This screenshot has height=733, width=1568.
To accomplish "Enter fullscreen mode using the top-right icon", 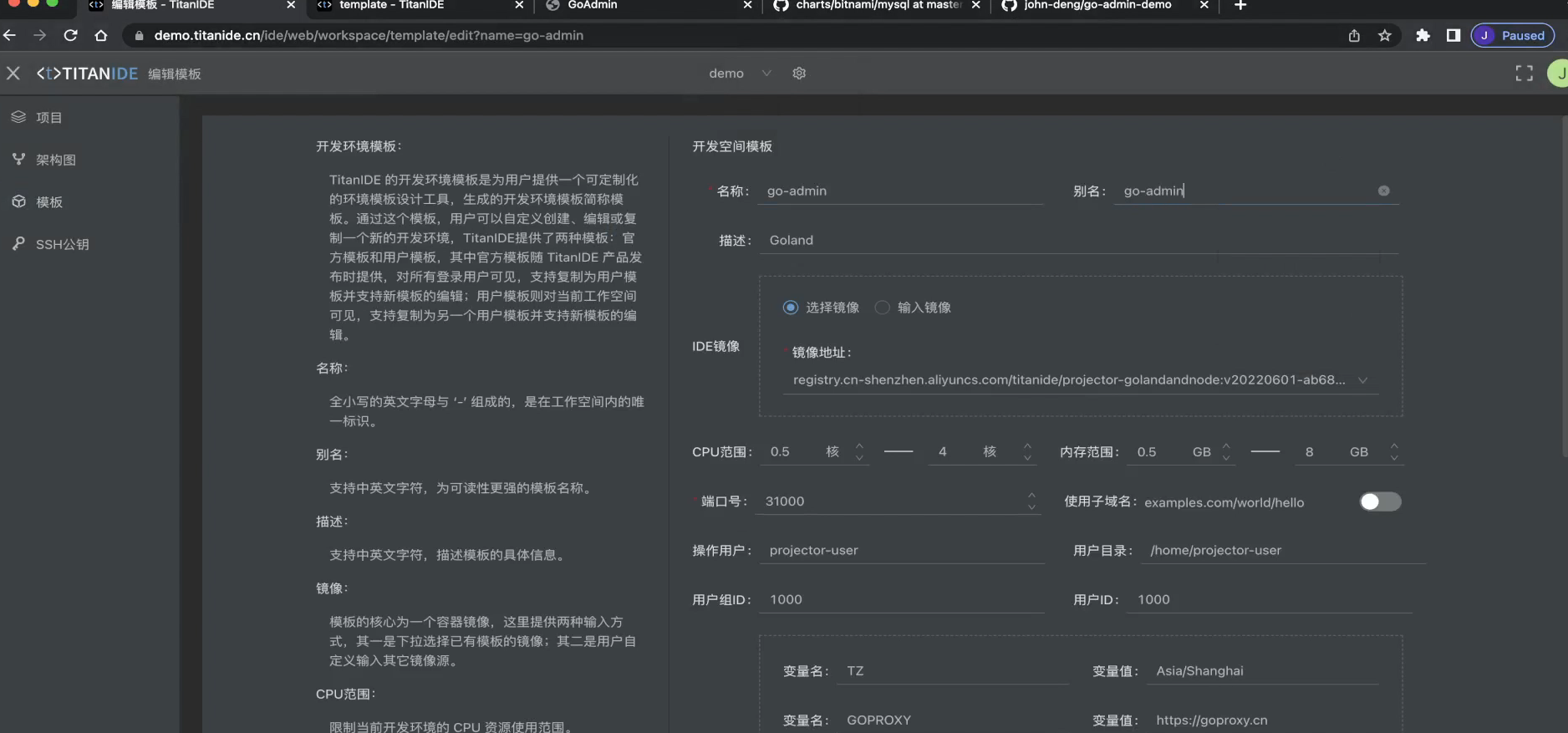I will [1524, 74].
